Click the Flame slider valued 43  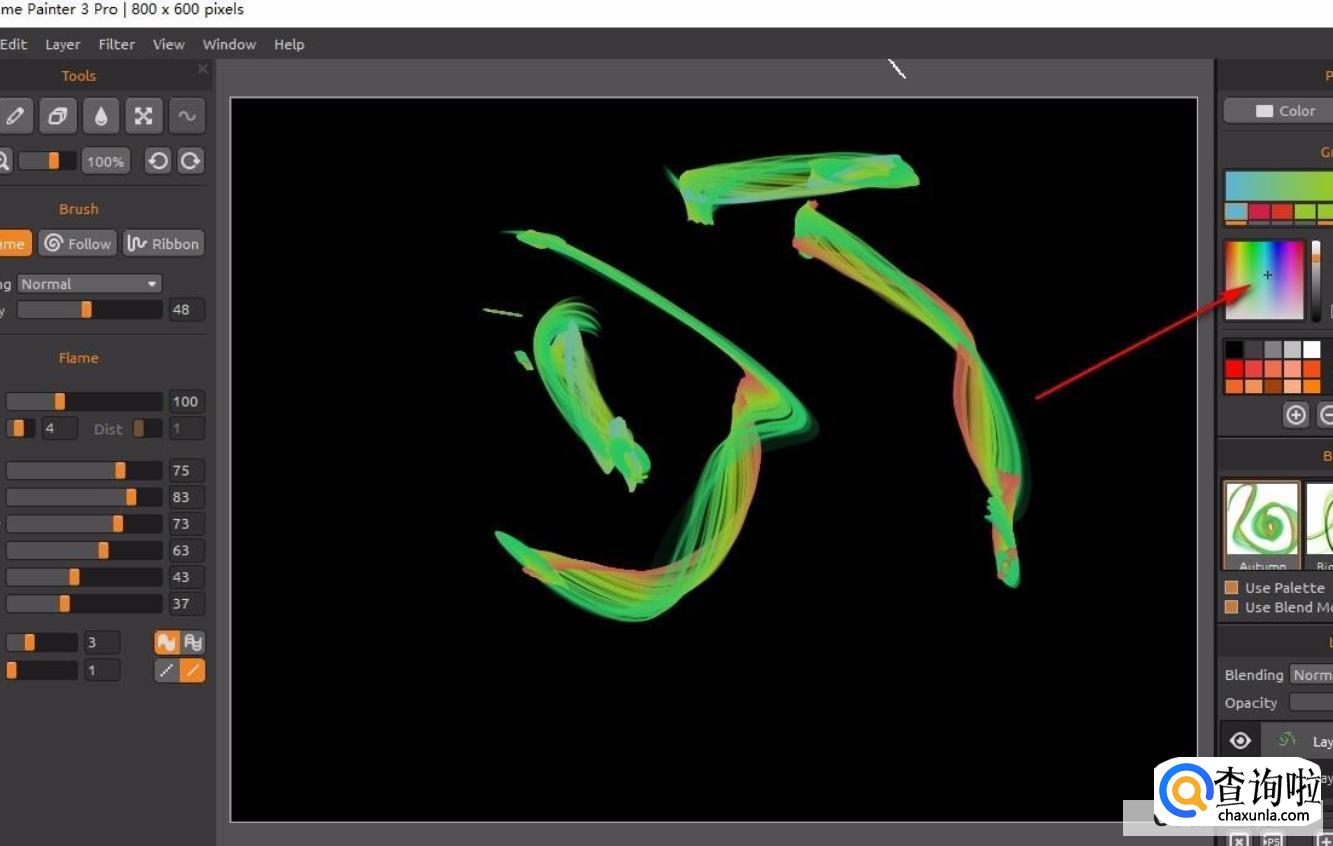click(x=84, y=577)
